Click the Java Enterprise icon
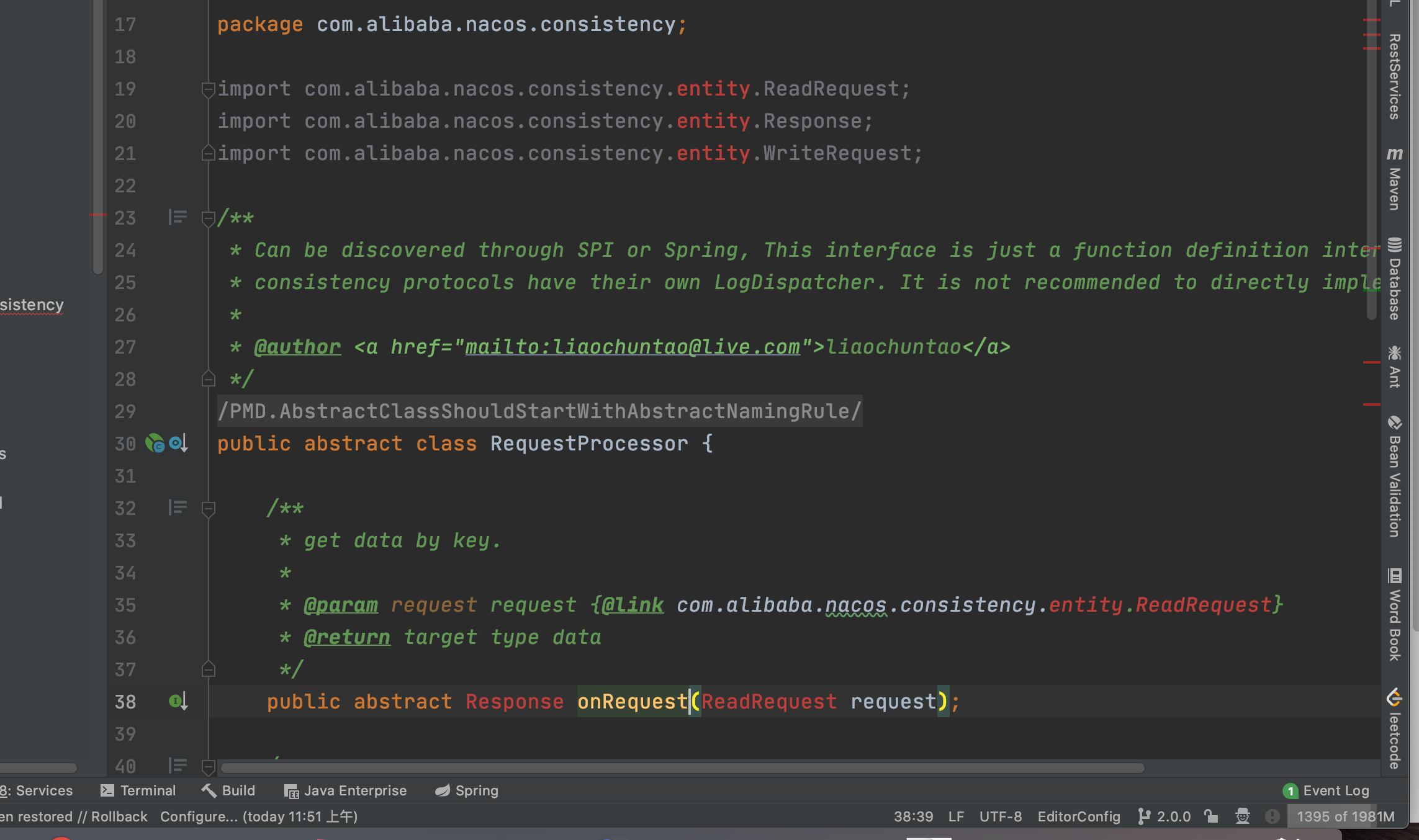 pyautogui.click(x=291, y=791)
